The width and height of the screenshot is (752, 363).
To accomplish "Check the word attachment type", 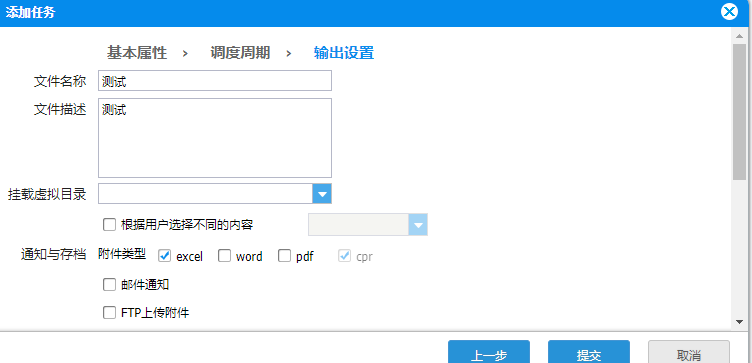I will (x=224, y=256).
